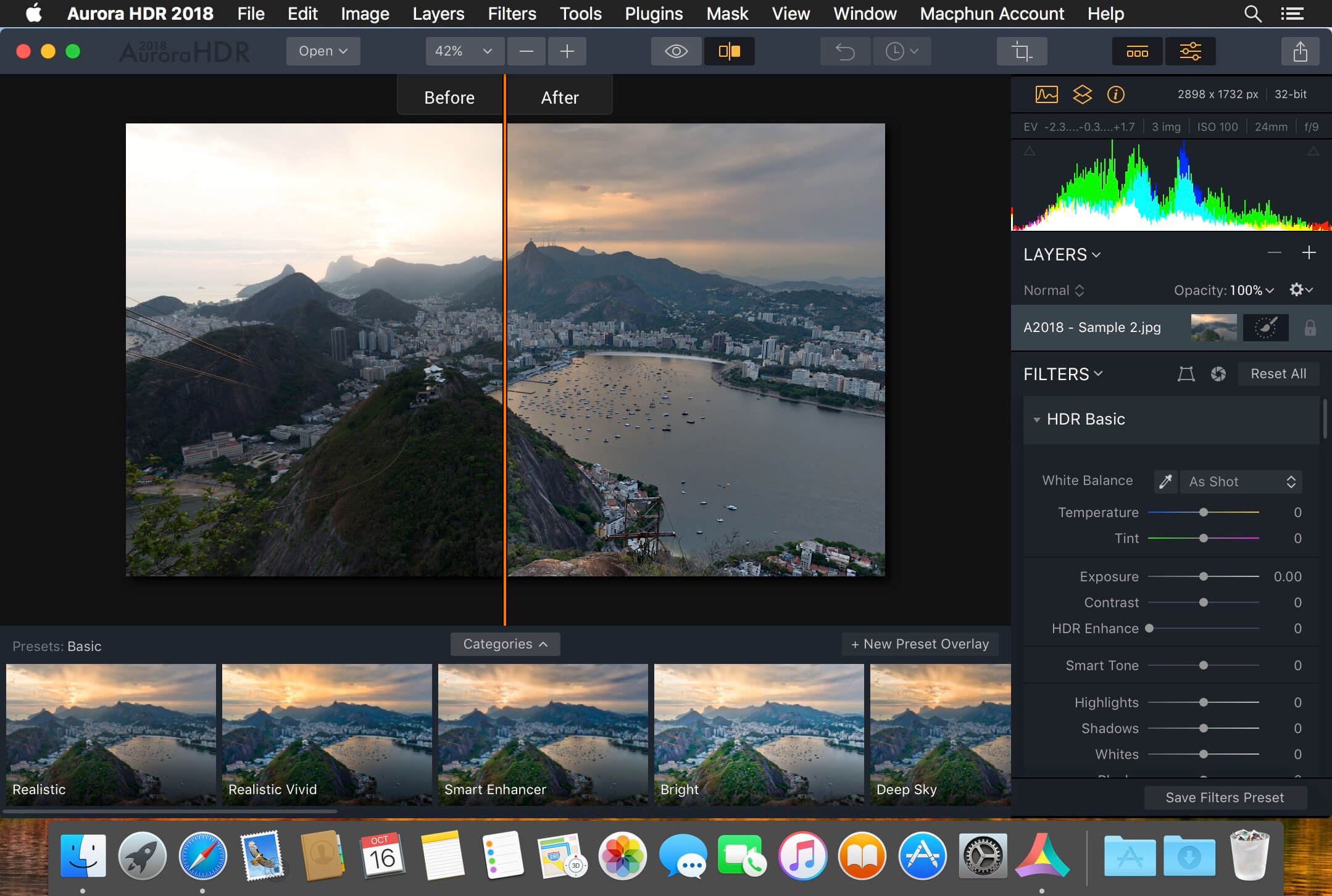Click the undo arrow button
The width and height of the screenshot is (1332, 896).
pos(845,51)
